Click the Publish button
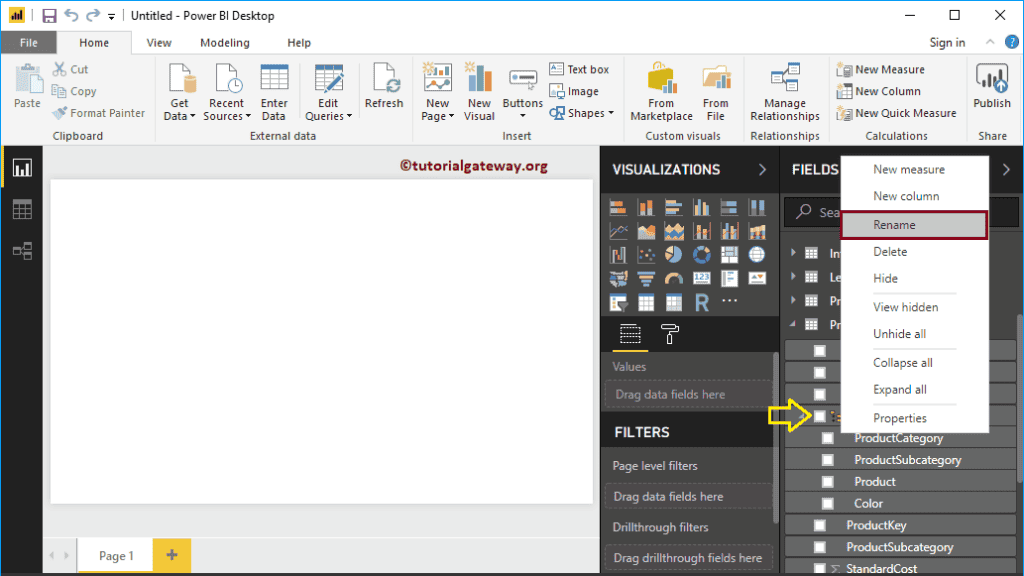1024x576 pixels. (991, 86)
